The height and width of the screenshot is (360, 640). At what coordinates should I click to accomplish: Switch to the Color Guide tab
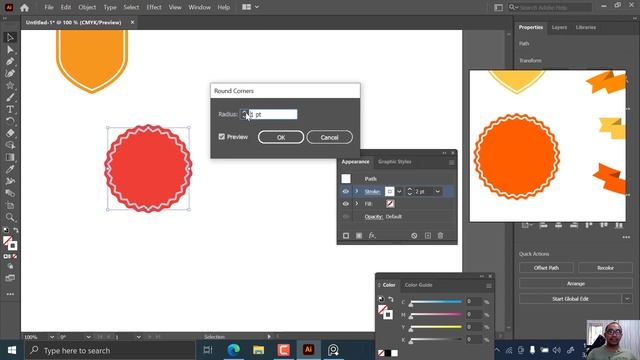point(418,285)
